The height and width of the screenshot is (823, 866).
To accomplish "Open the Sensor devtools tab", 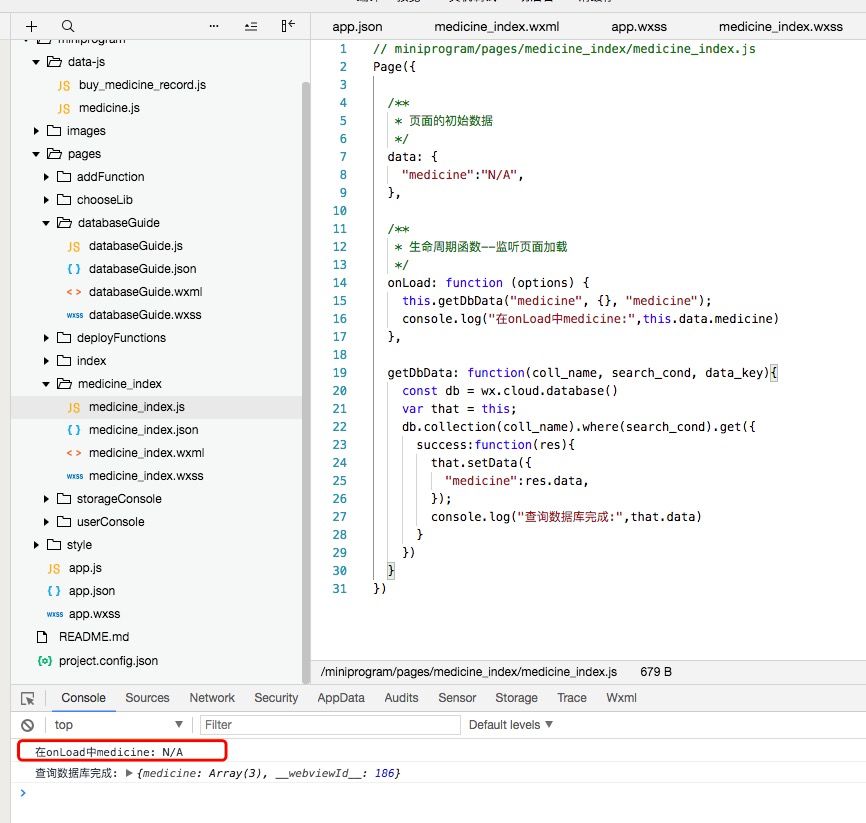I will [x=457, y=698].
